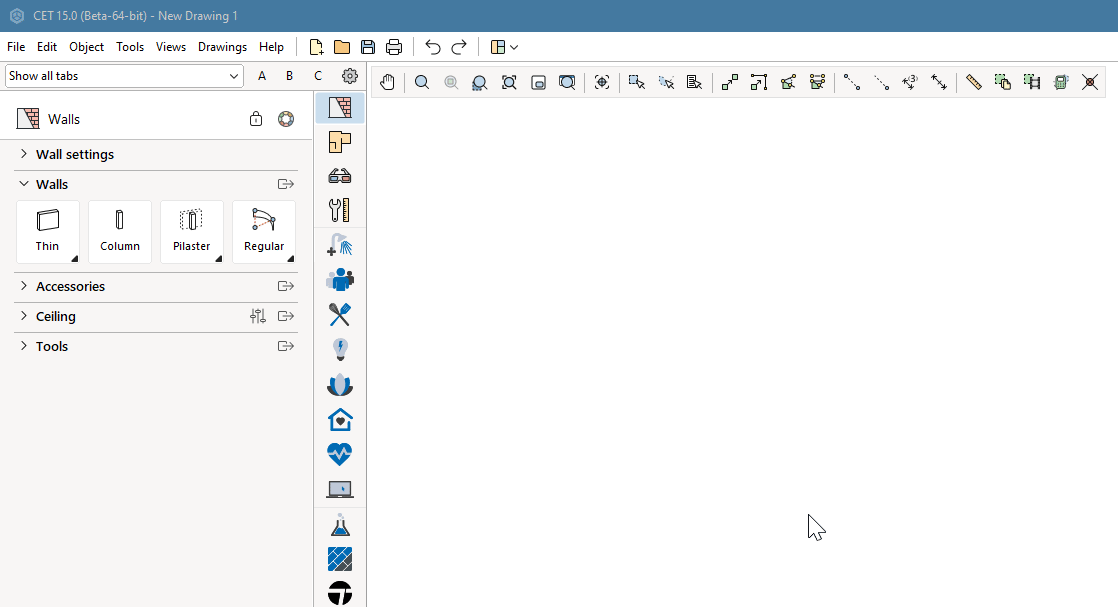Open the Views menu
The width and height of the screenshot is (1118, 607).
click(171, 47)
